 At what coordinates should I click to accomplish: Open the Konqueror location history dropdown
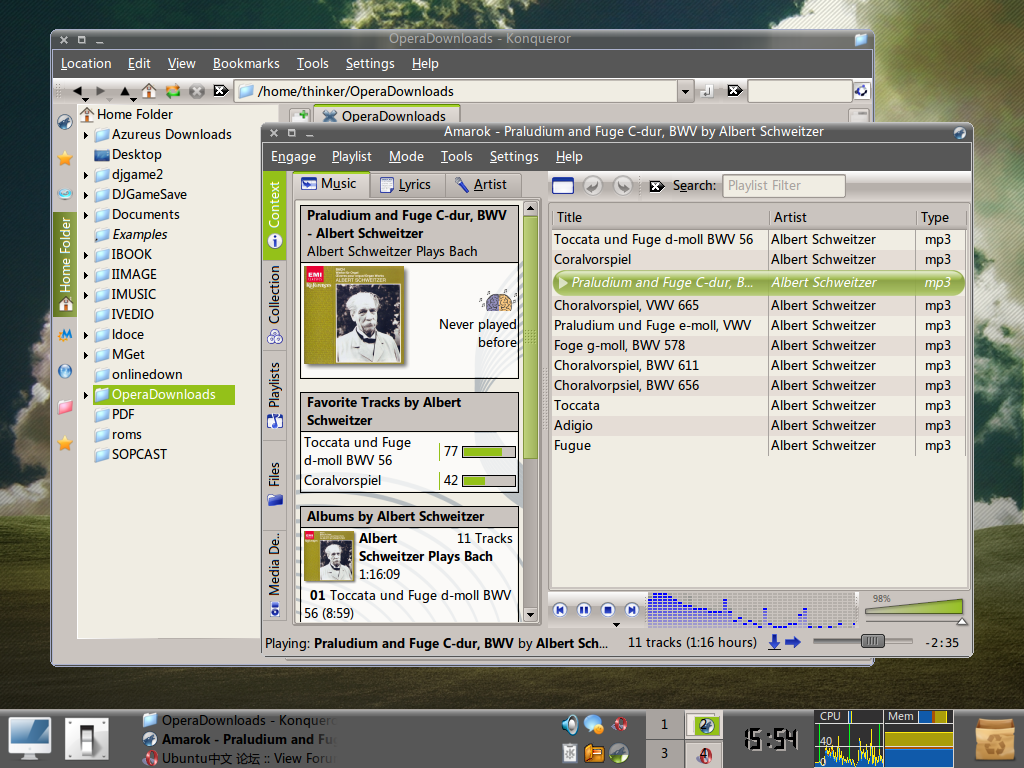[685, 91]
